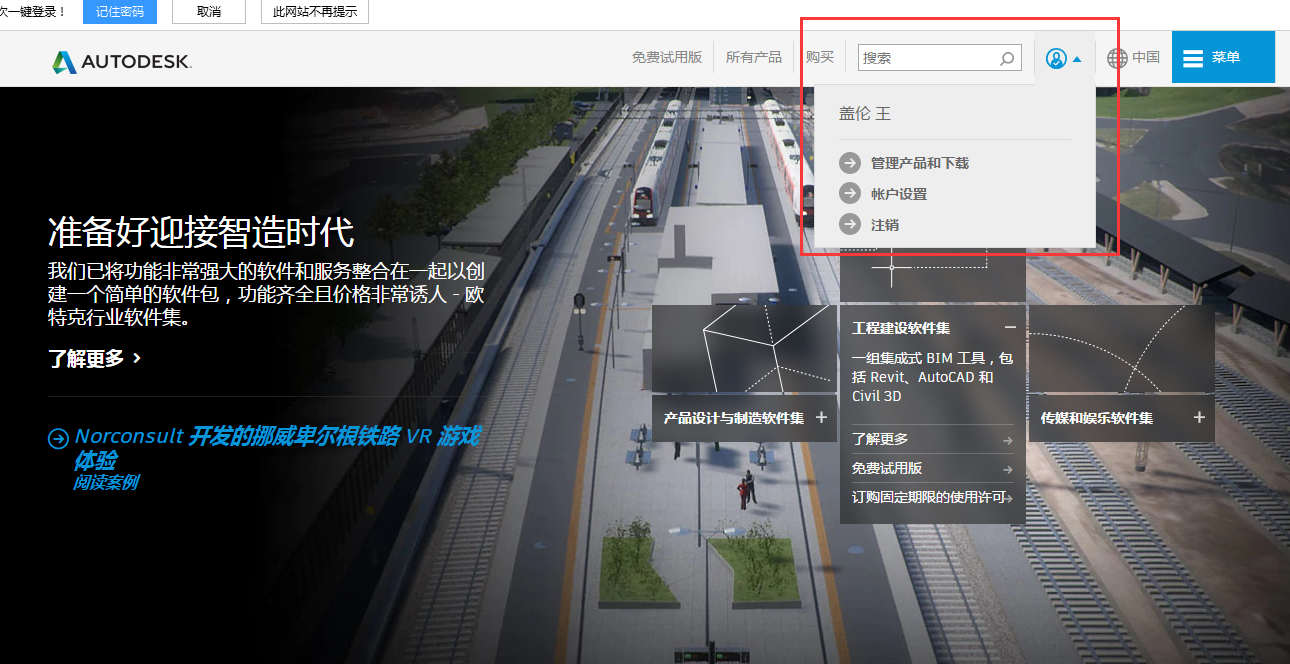The height and width of the screenshot is (664, 1290).
Task: Collapse the account dropdown arrow
Action: (1077, 59)
